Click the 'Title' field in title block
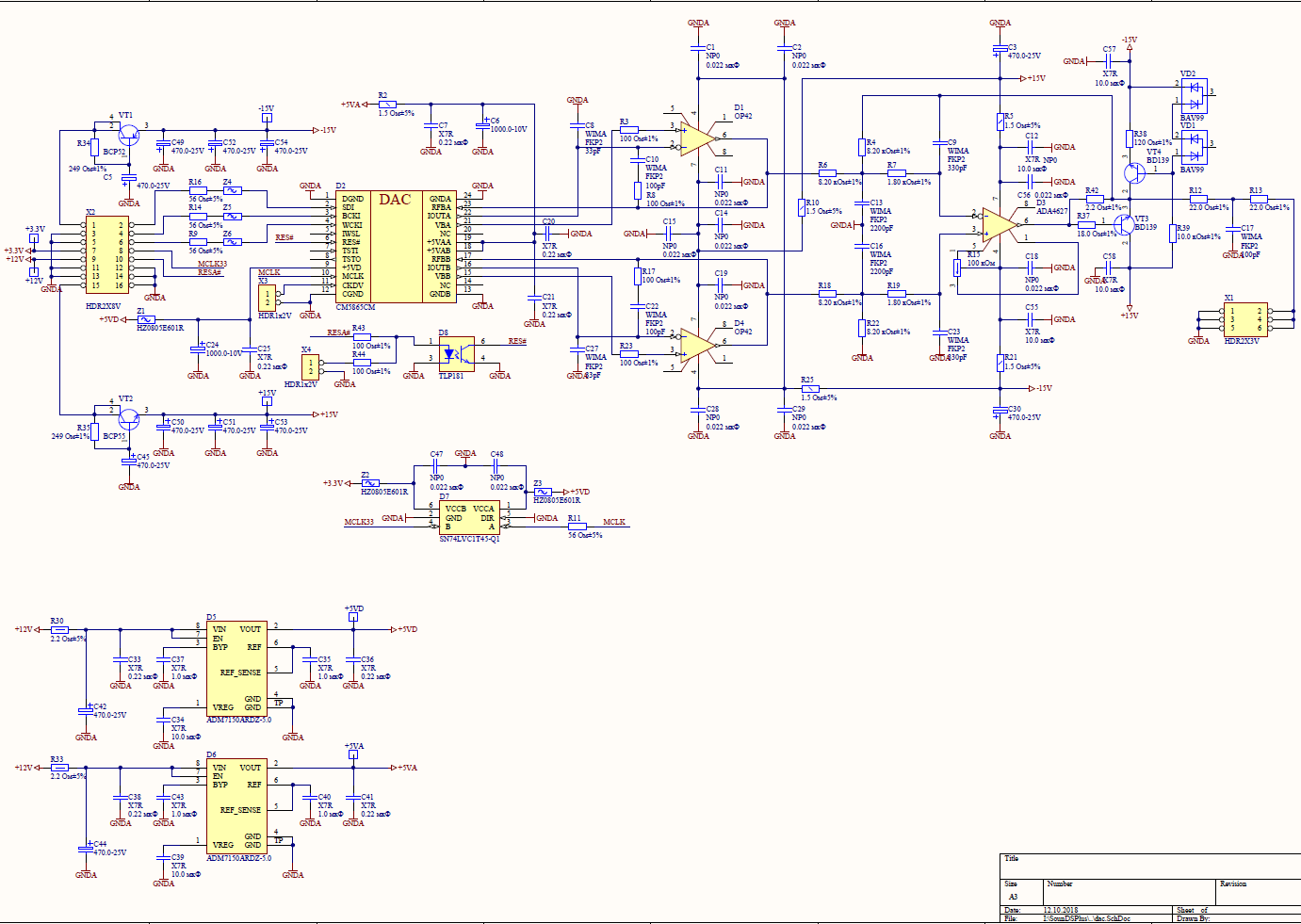The height and width of the screenshot is (924, 1301). (1012, 859)
